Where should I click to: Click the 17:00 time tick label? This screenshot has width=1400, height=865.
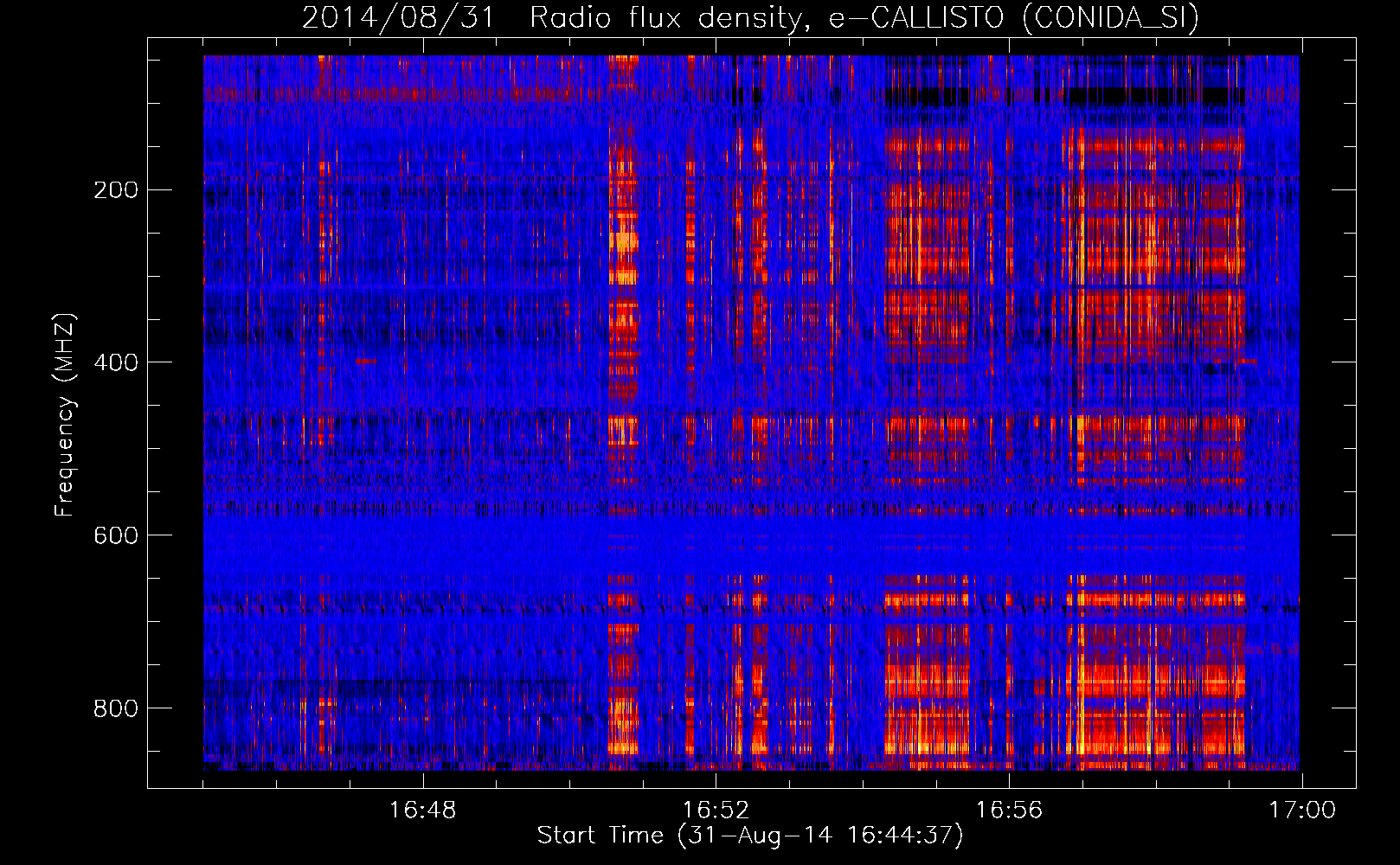[1302, 811]
